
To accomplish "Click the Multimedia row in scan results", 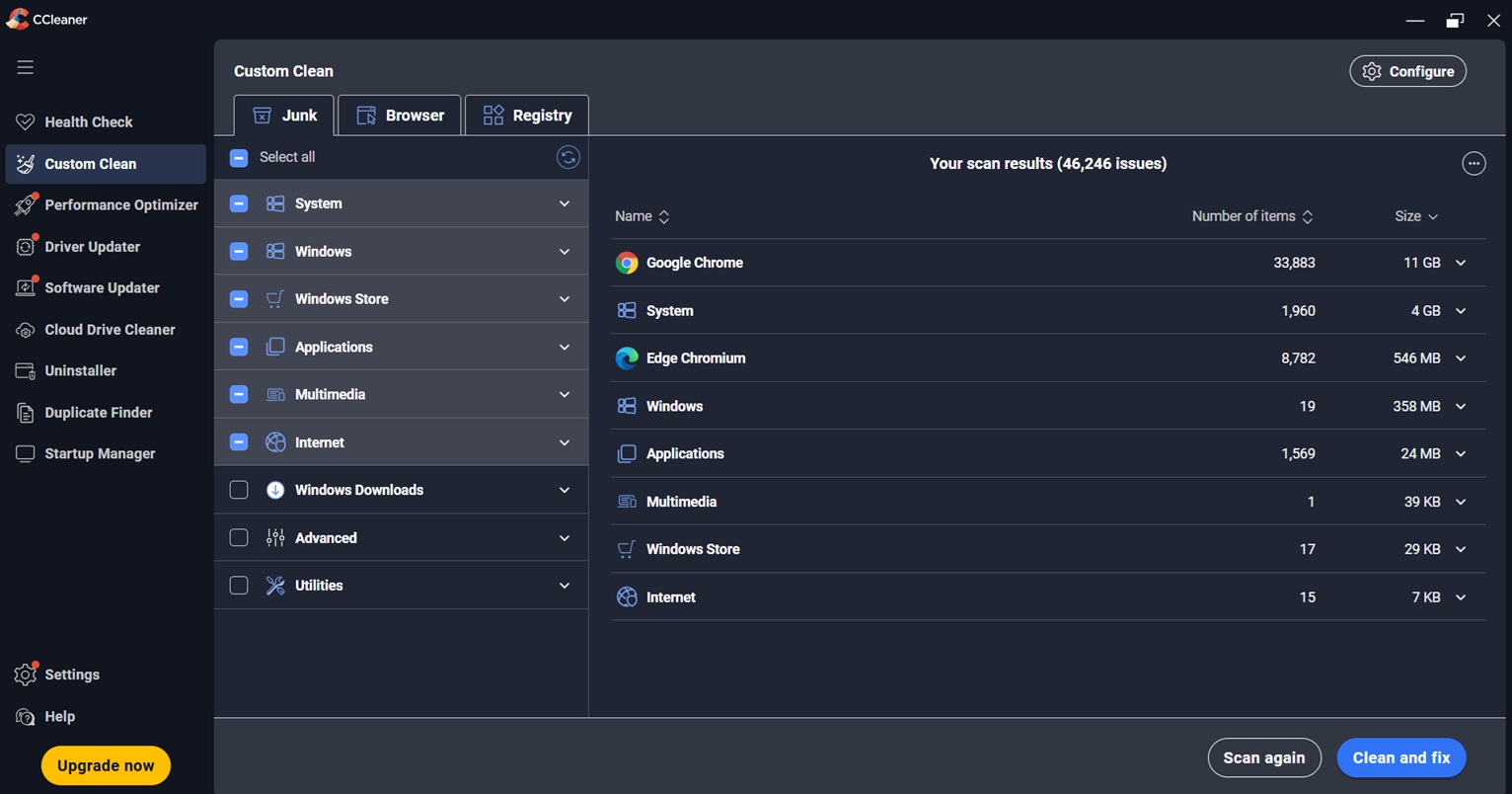I will coord(1048,502).
